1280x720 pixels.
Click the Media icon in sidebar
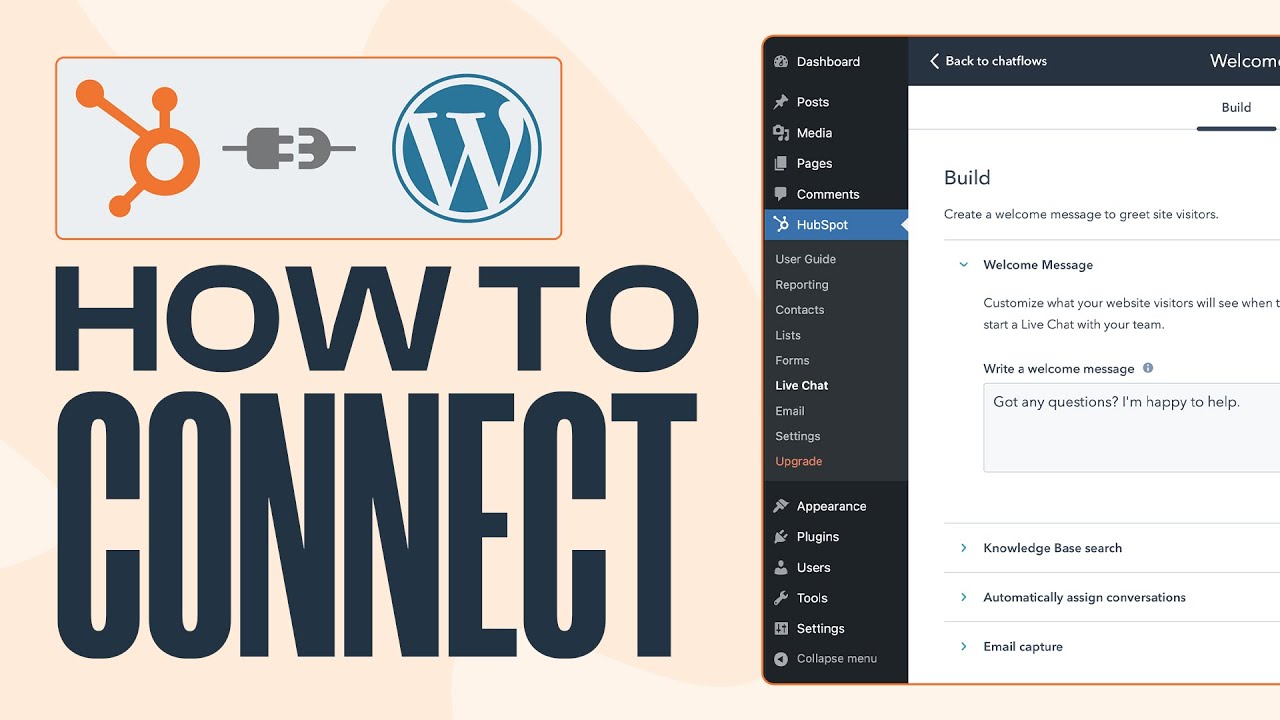[x=781, y=133]
